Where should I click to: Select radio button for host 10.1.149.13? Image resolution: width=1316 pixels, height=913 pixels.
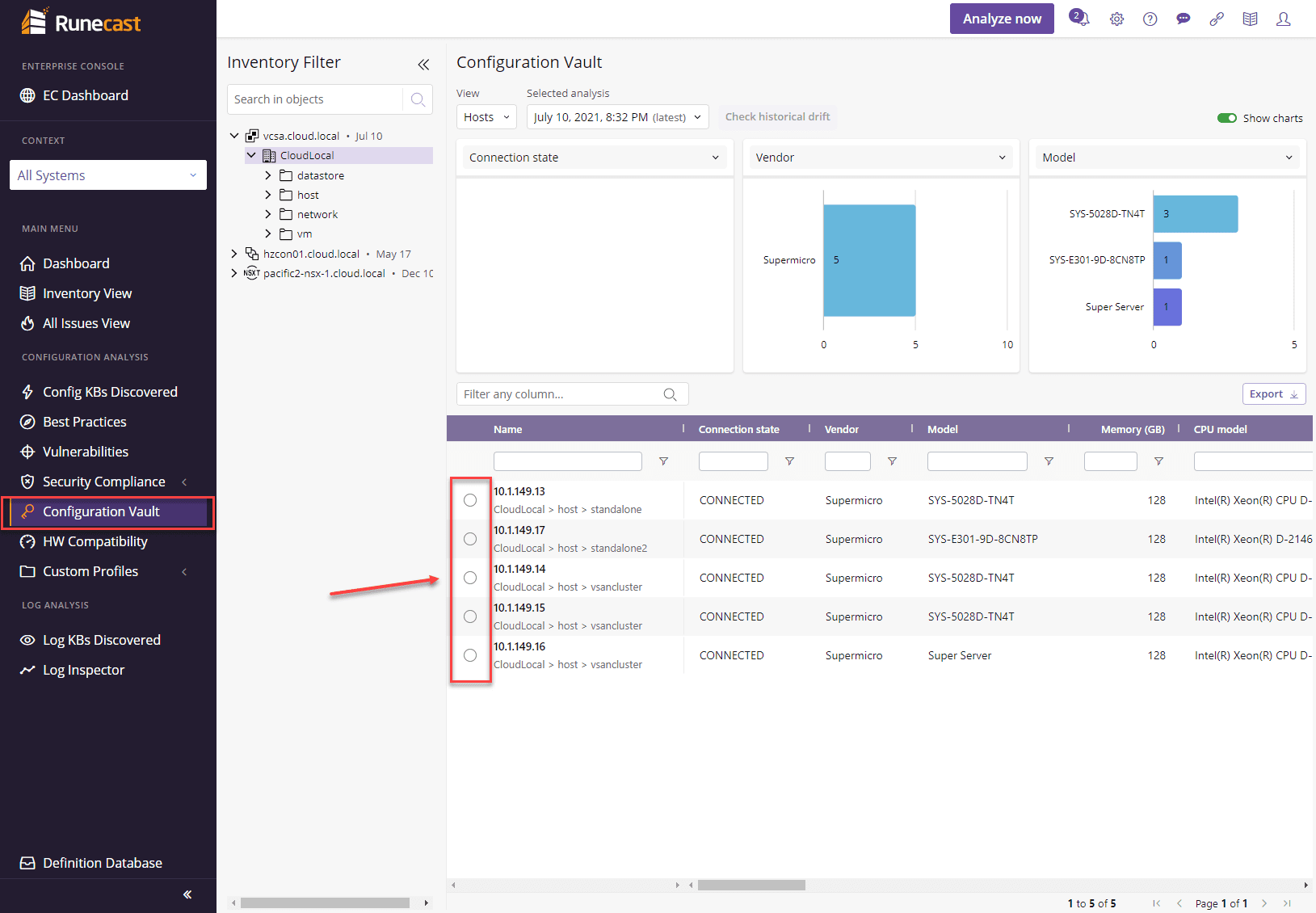pos(470,500)
